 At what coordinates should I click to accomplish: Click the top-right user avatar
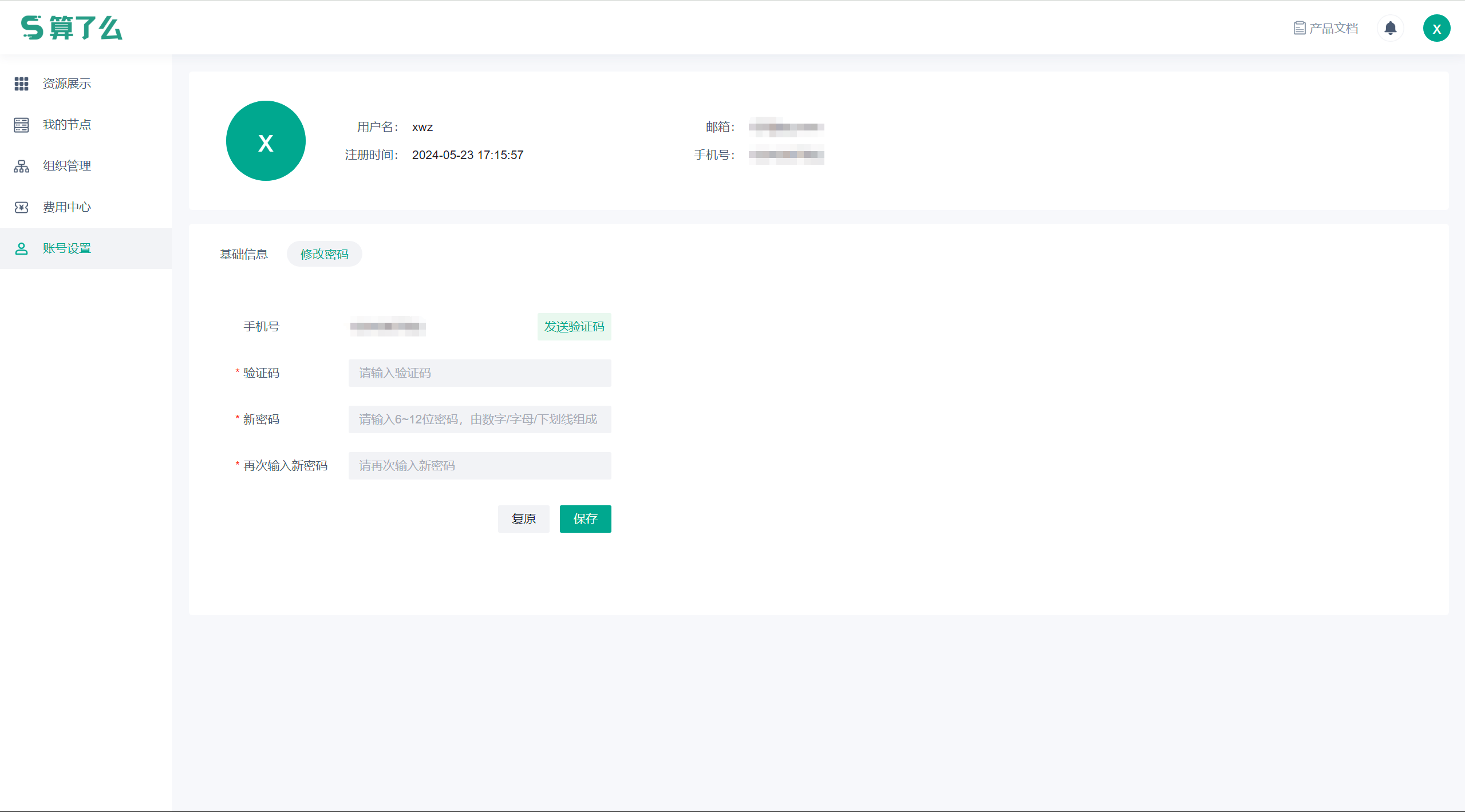coord(1436,28)
